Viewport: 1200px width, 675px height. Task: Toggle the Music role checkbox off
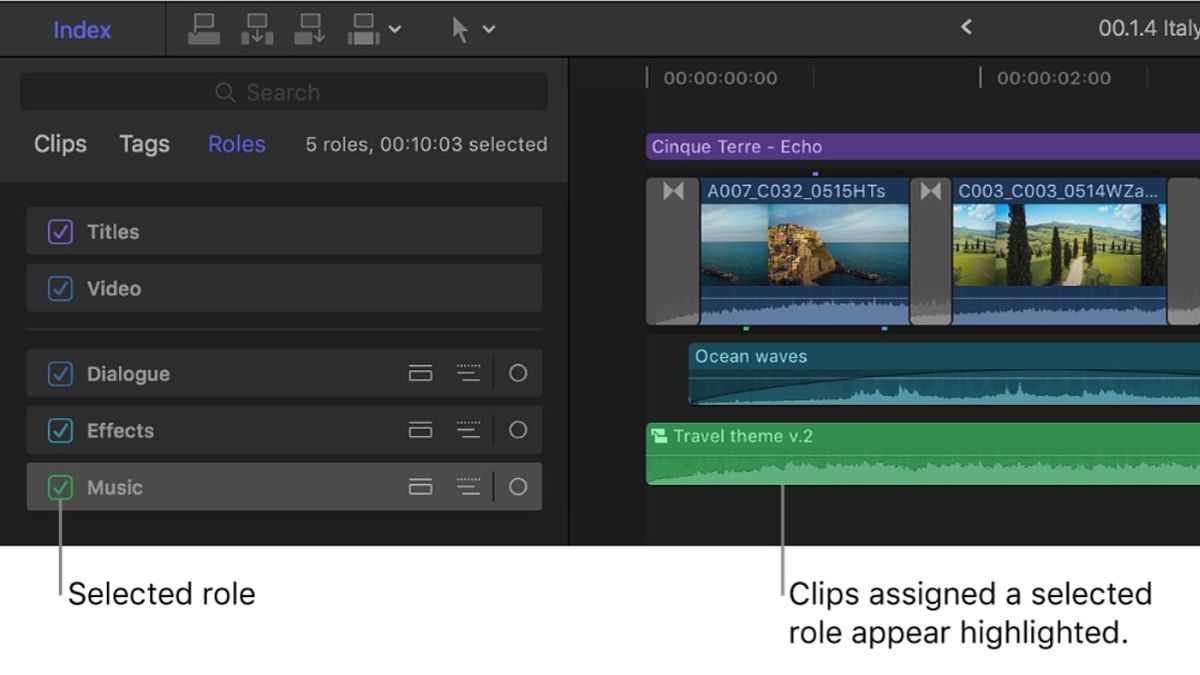coord(60,487)
